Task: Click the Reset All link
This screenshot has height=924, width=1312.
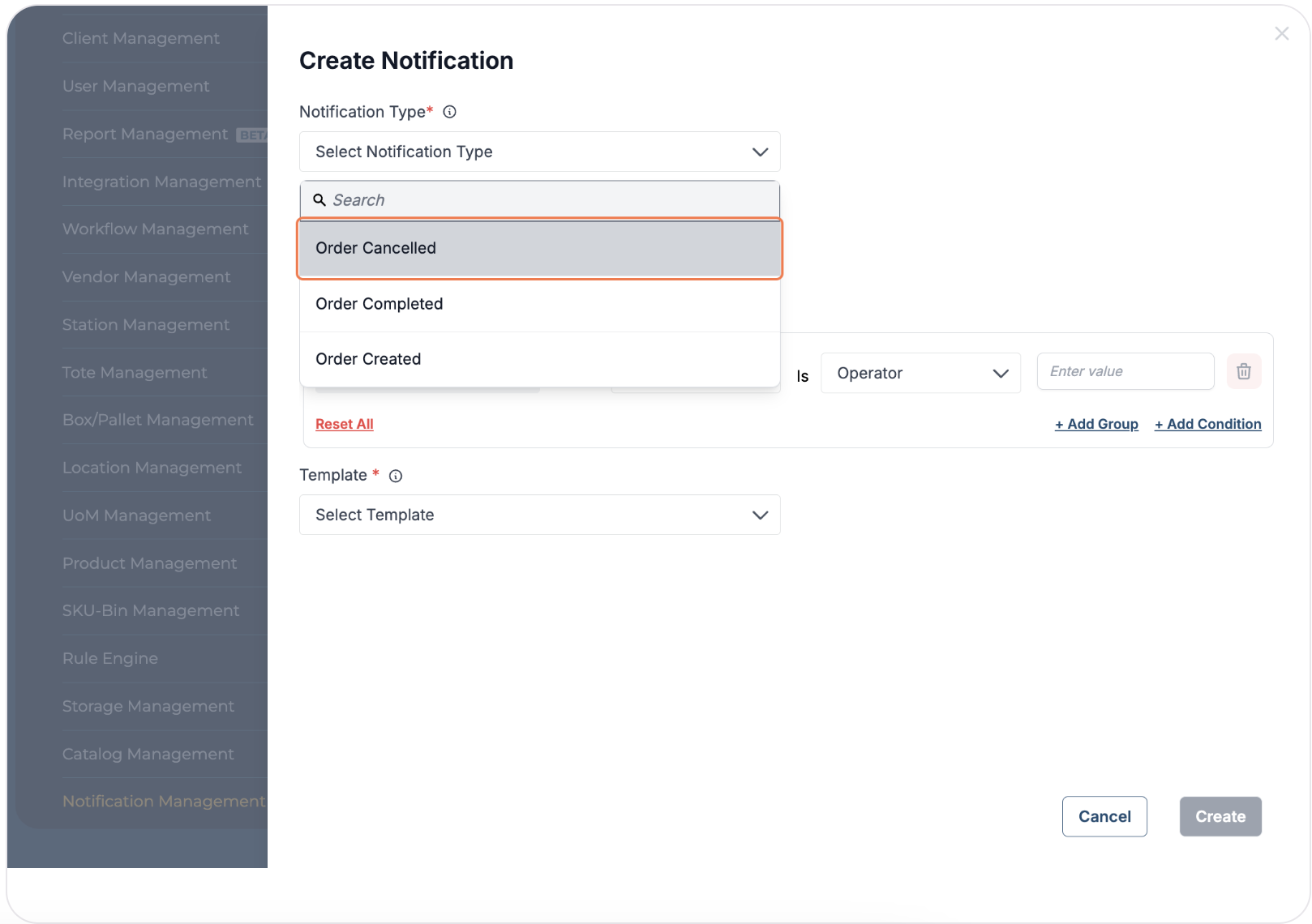Action: click(x=344, y=424)
